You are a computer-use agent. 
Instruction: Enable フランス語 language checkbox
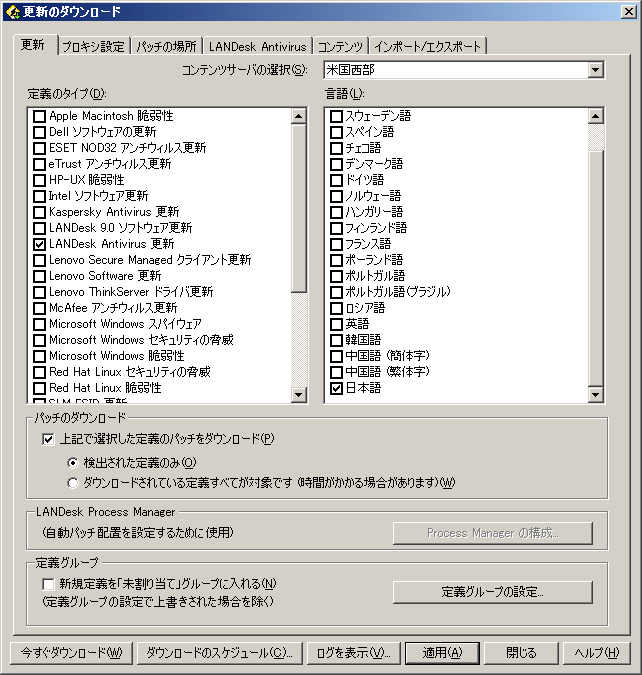click(336, 244)
